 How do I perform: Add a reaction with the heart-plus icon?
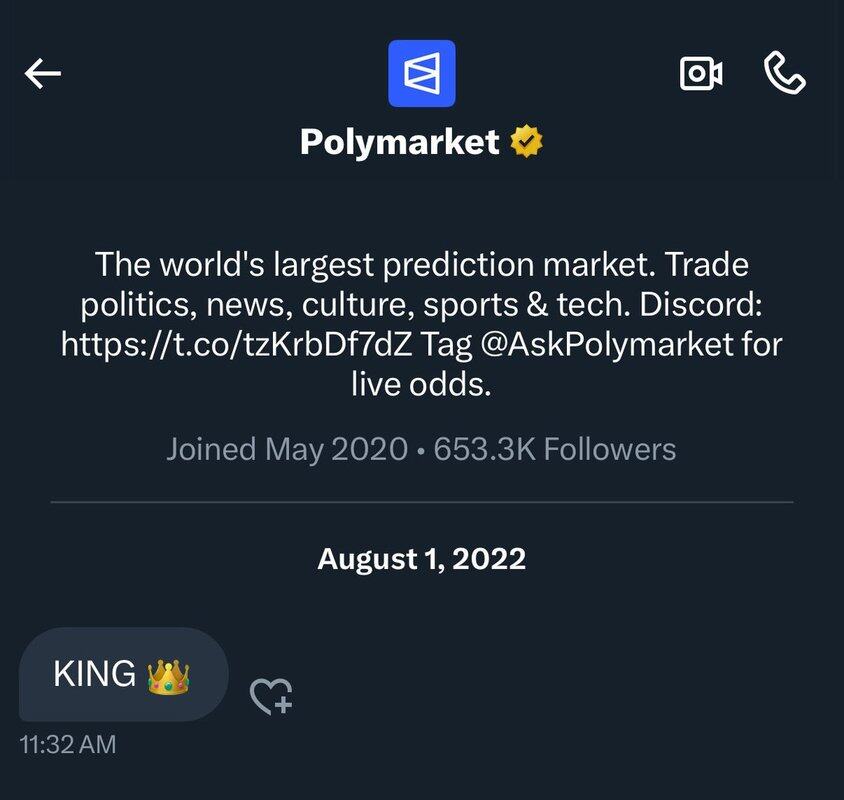tap(270, 696)
